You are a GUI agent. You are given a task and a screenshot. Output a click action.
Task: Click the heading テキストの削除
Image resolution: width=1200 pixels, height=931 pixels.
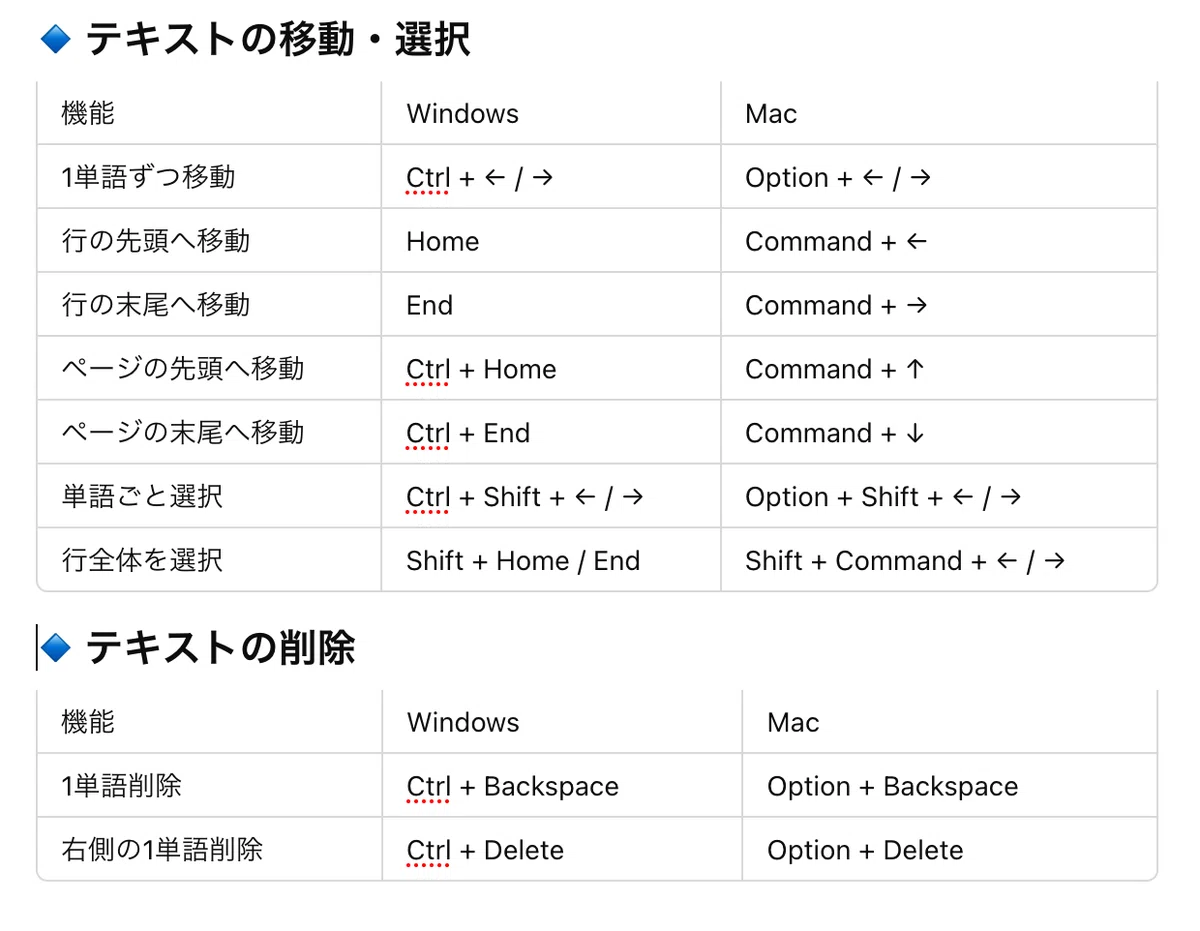pyautogui.click(x=220, y=649)
